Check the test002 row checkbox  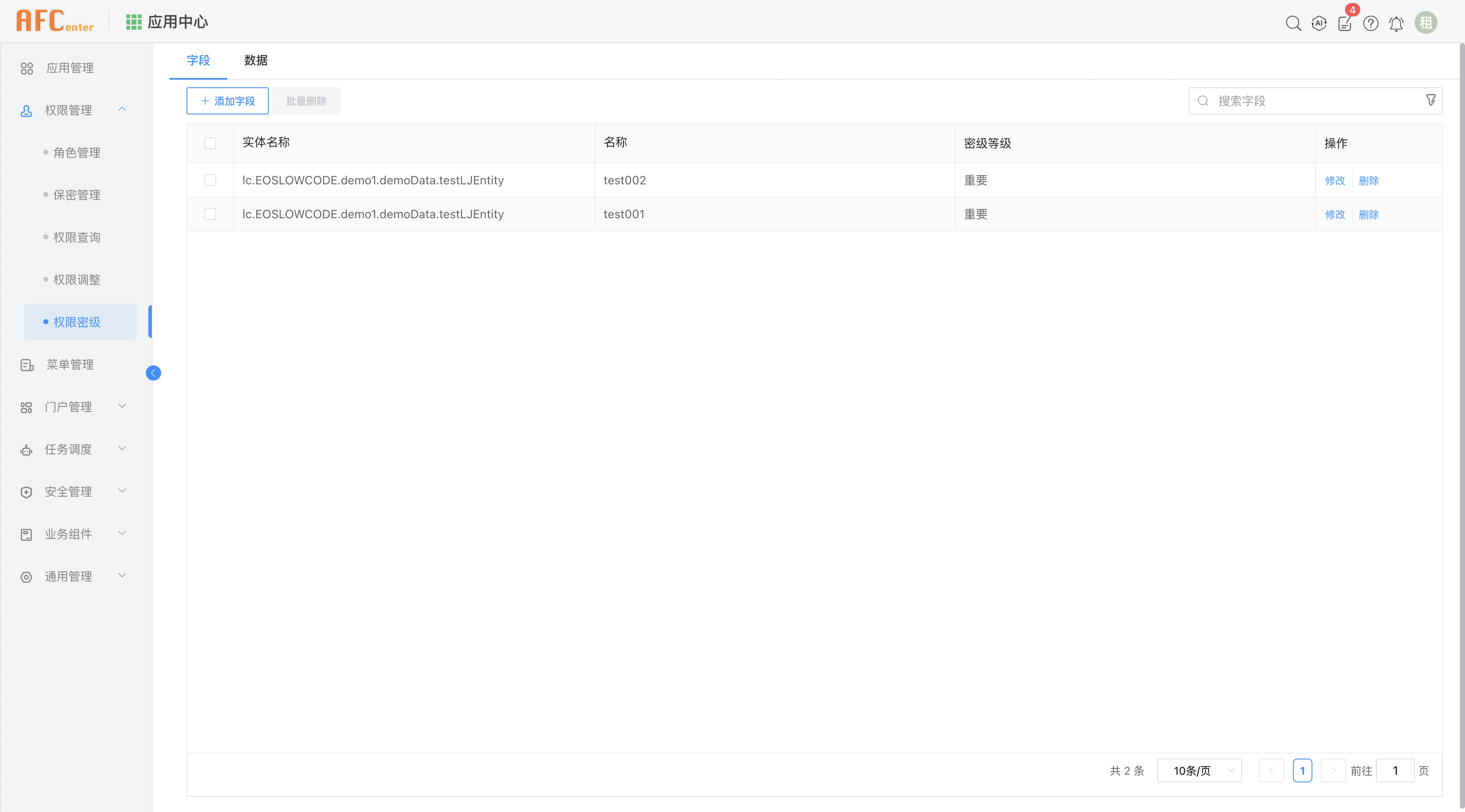pos(210,180)
